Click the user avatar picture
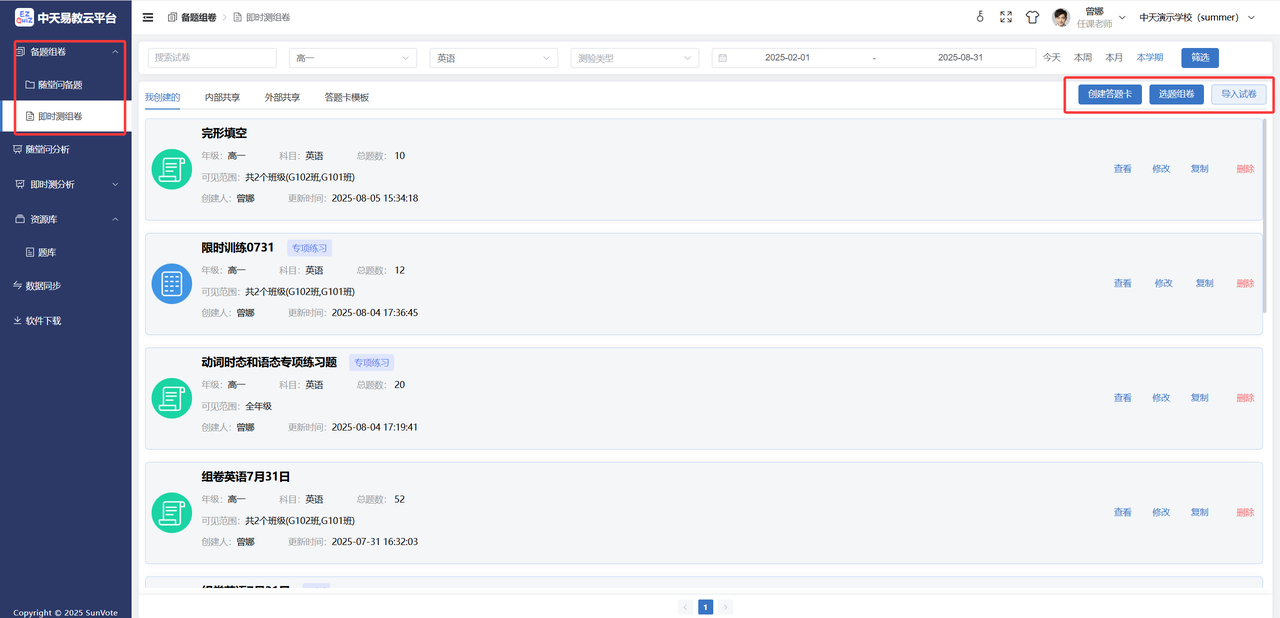 point(1061,17)
